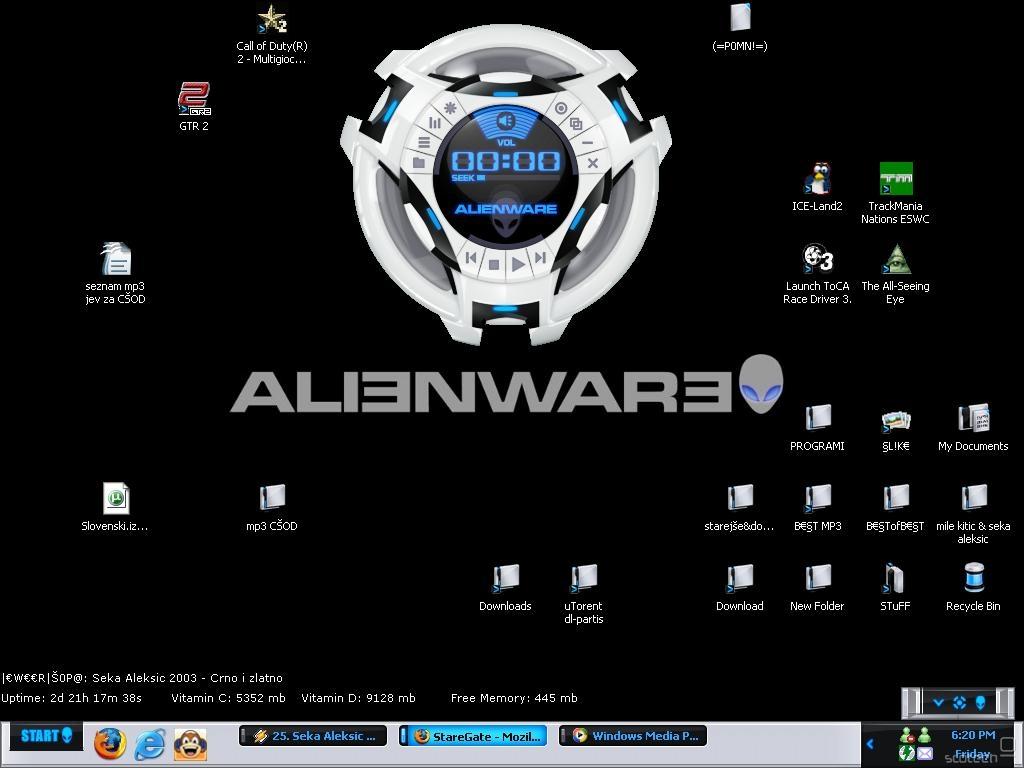Click the "Uptime: 2d 21h 17m 38s" text
Image resolution: width=1024 pixels, height=770 pixels.
click(71, 698)
